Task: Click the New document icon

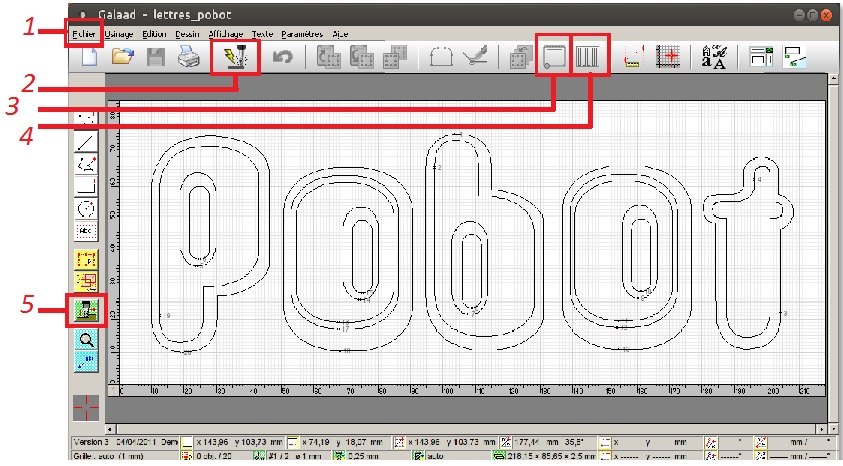Action: point(90,58)
